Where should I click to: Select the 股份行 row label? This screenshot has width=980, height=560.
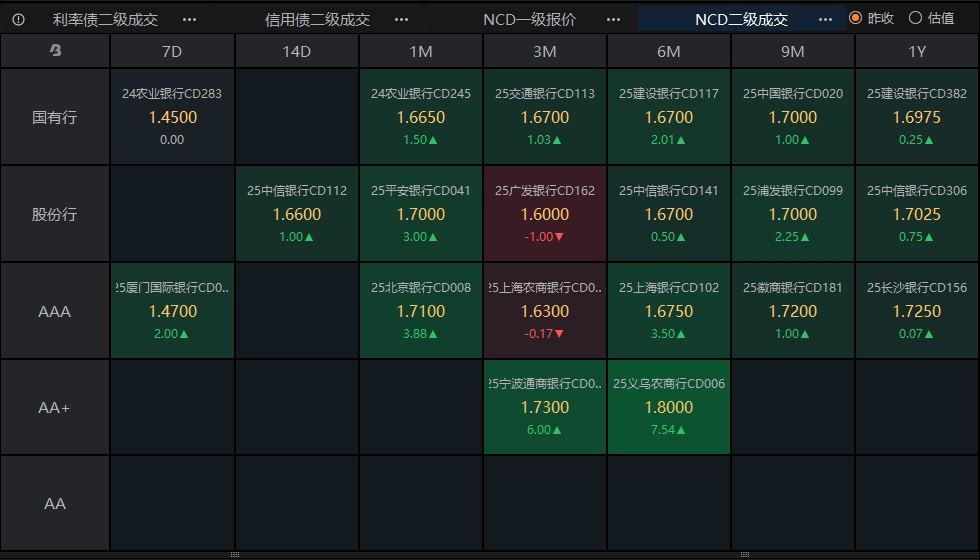click(x=55, y=214)
